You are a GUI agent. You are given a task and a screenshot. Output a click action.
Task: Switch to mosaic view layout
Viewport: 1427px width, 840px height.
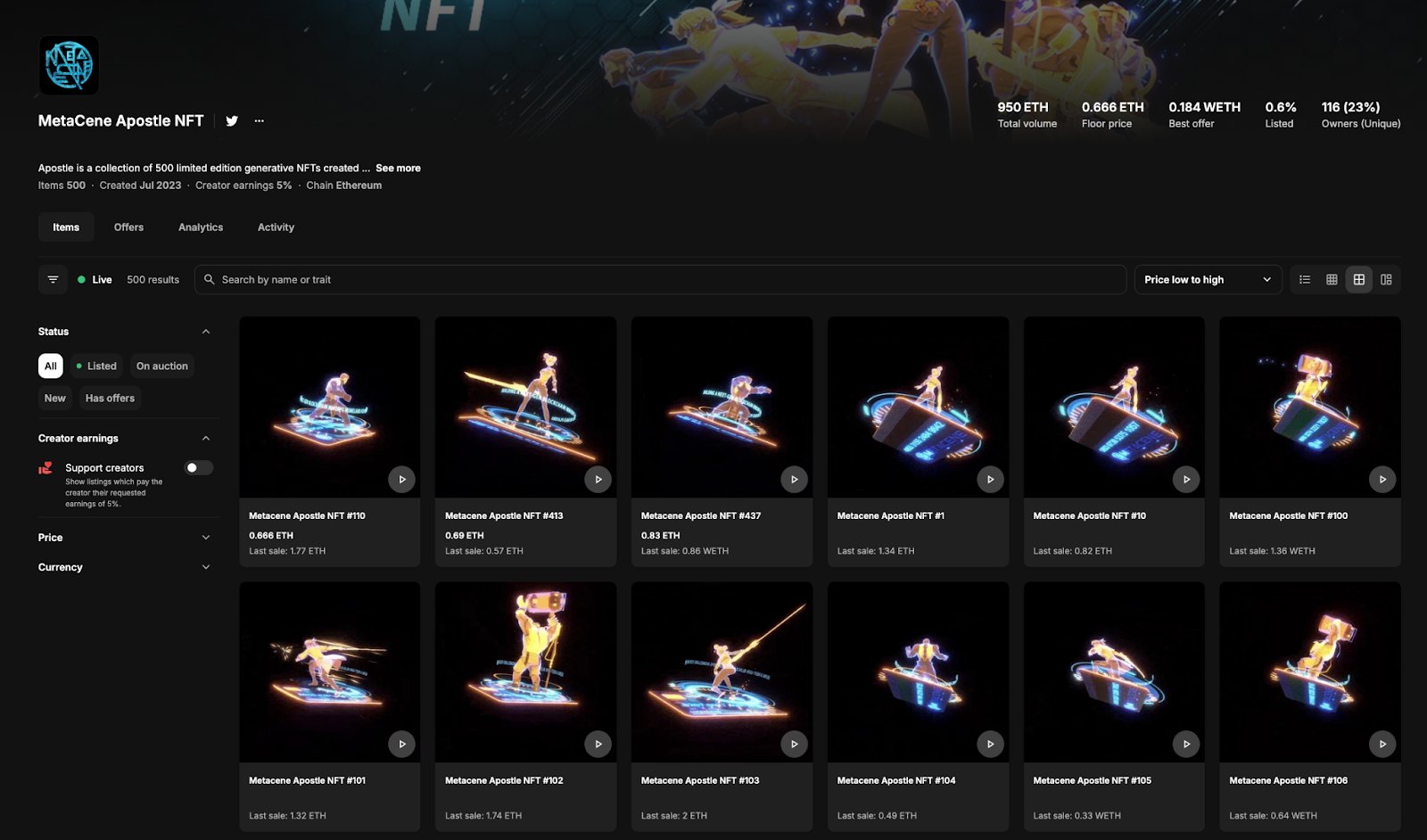[1386, 280]
